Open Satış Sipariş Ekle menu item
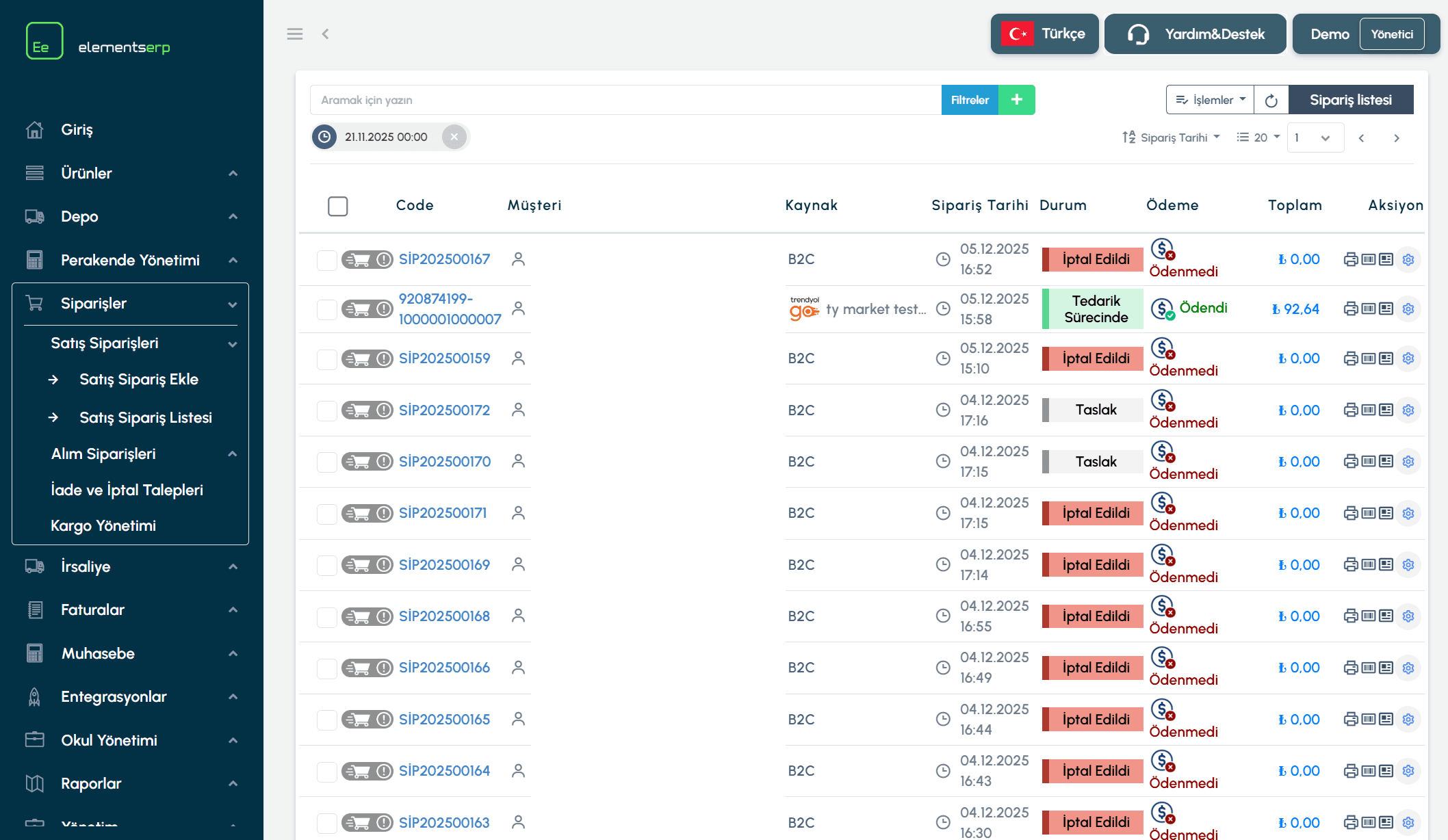Viewport: 1448px width, 840px height. [x=138, y=380]
